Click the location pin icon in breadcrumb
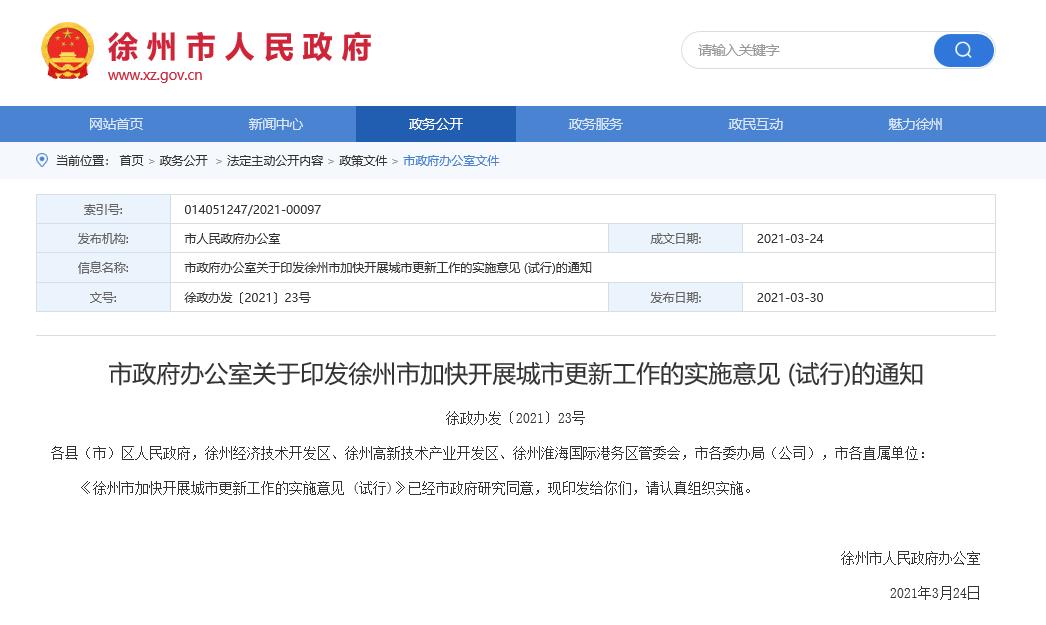The width and height of the screenshot is (1046, 625). click(x=42, y=160)
